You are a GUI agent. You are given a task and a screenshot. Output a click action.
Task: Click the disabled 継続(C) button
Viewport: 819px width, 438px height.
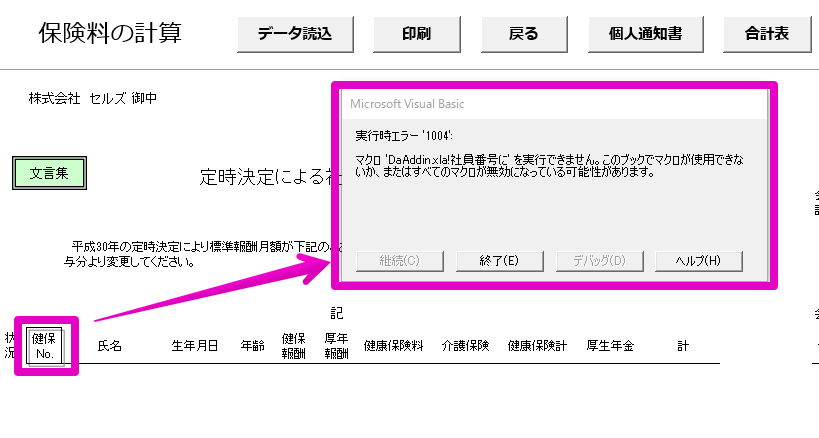click(x=400, y=261)
